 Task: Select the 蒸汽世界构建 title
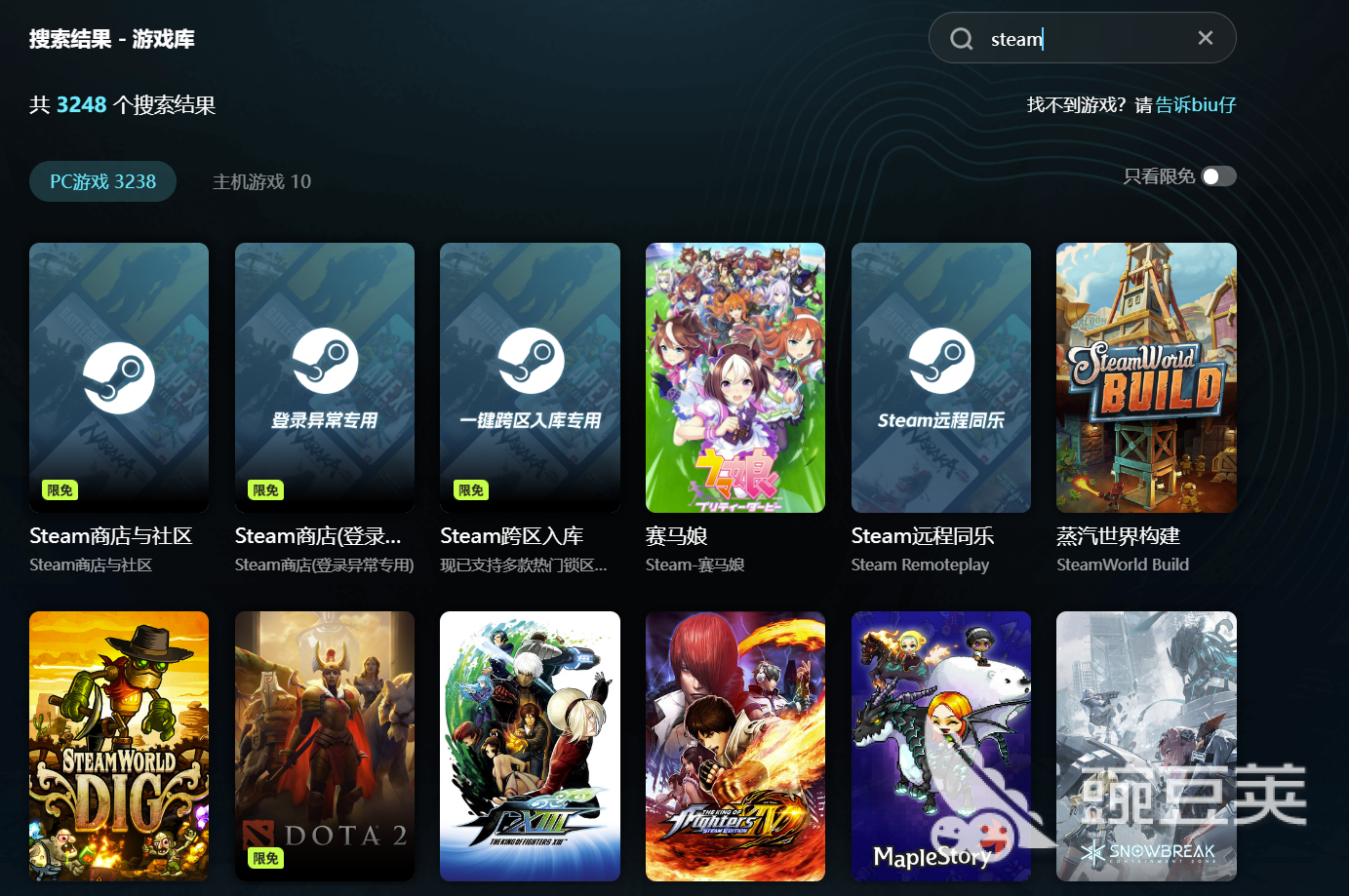click(x=1119, y=536)
